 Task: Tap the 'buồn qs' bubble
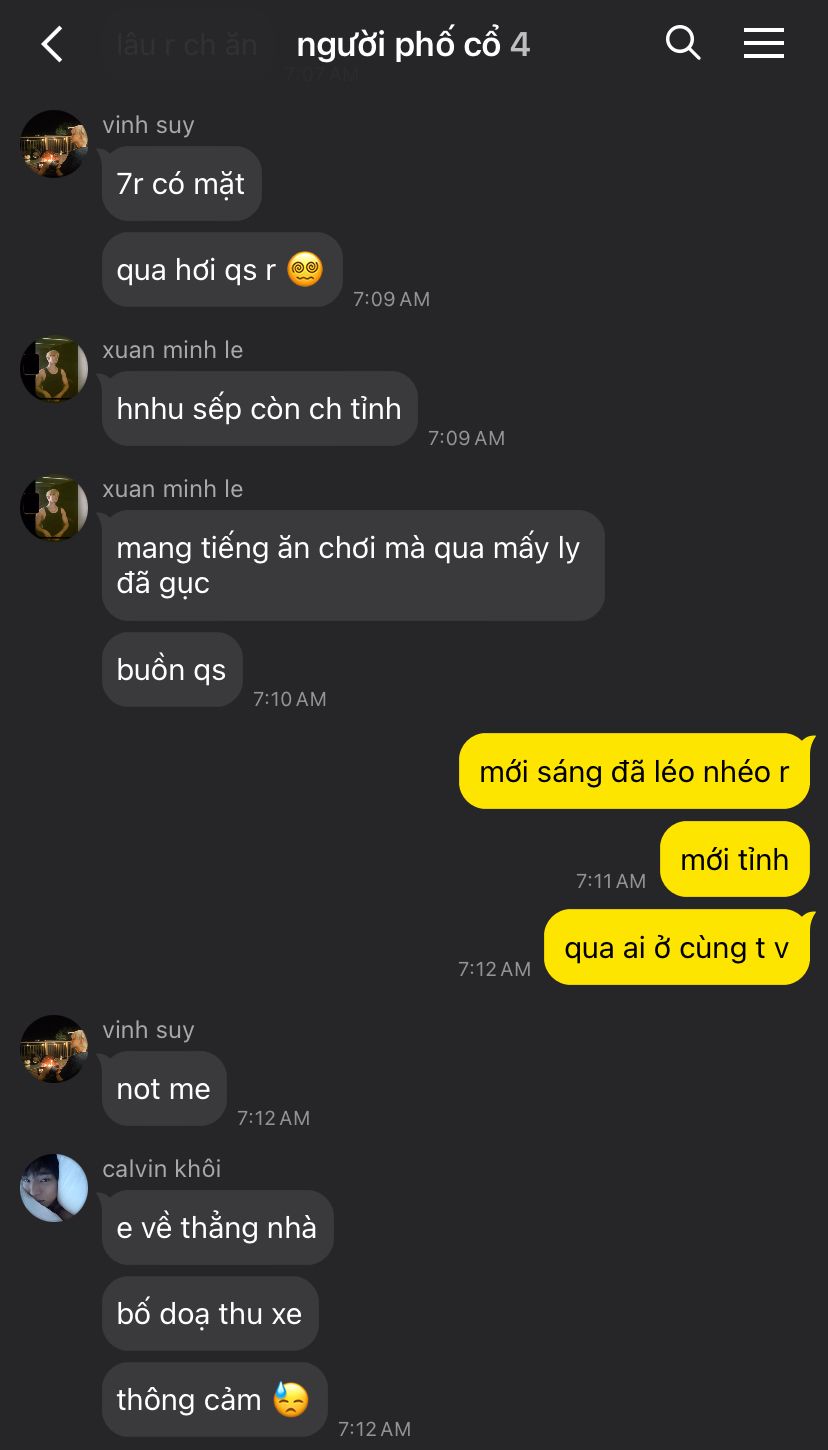click(x=172, y=670)
